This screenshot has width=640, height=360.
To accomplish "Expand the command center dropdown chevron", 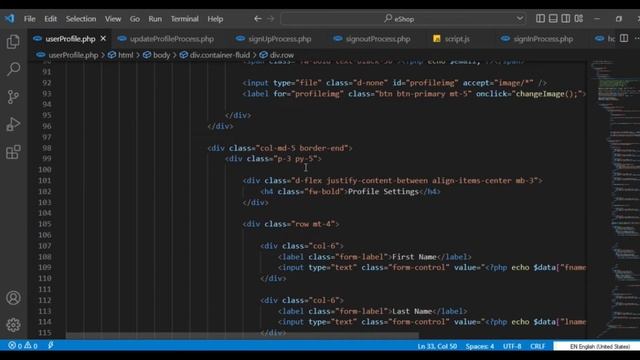I will pos(519,19).
